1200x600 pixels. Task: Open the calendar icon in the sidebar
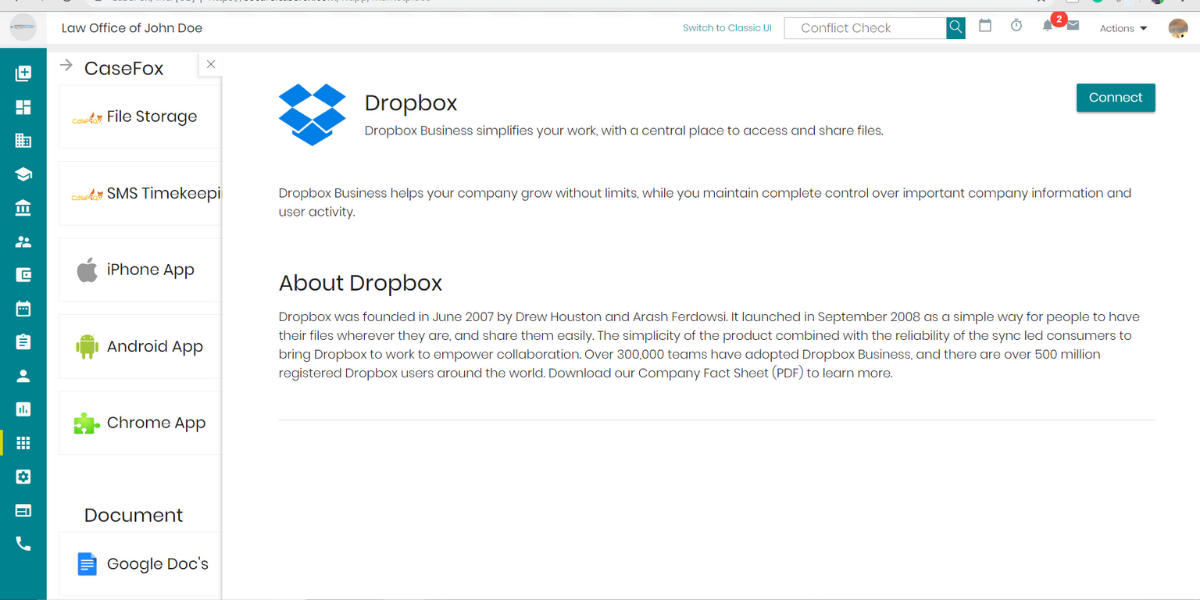(x=23, y=309)
